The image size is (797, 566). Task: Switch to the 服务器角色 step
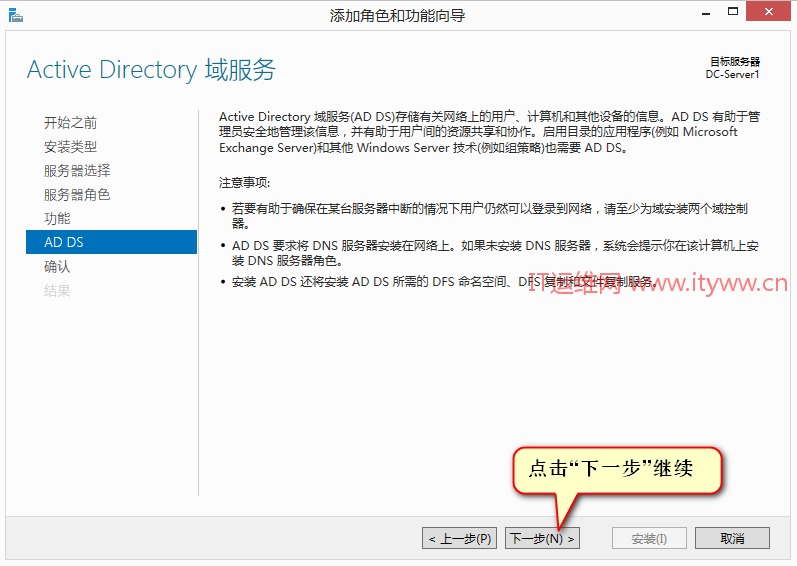click(77, 195)
